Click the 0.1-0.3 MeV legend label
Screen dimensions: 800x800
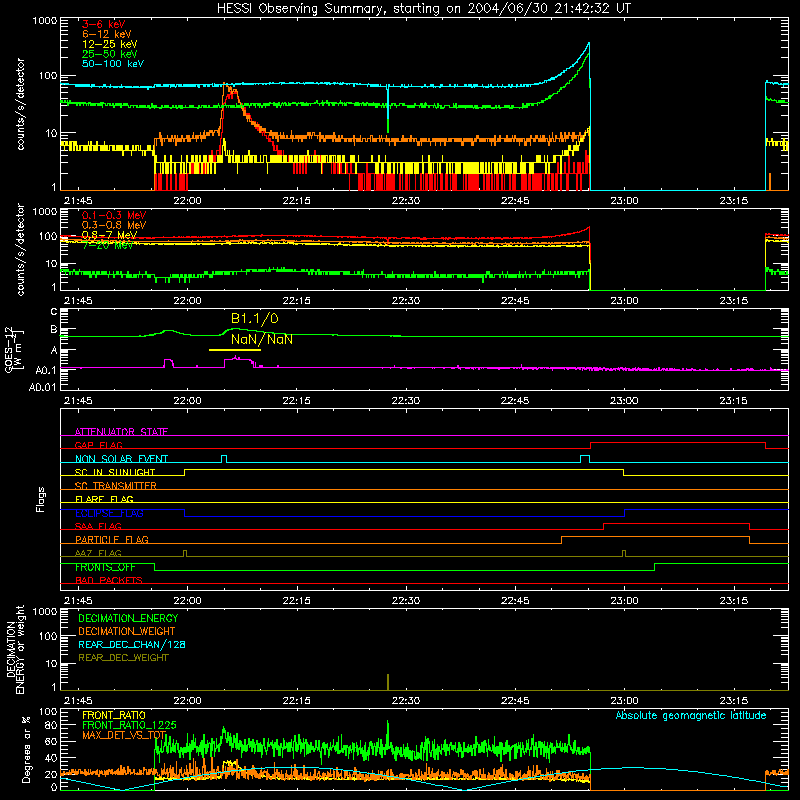[x=114, y=215]
